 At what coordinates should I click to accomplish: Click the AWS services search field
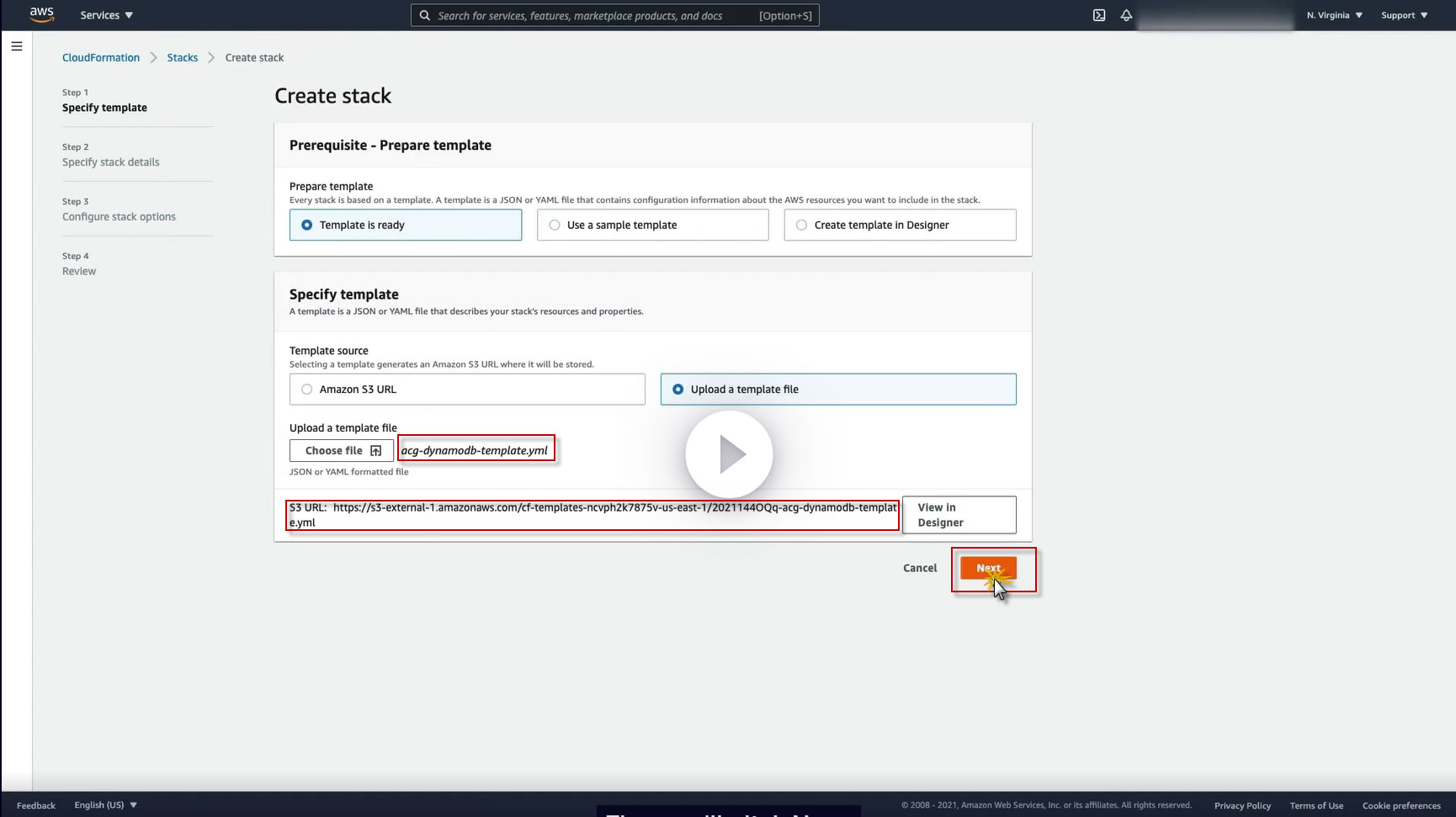tap(614, 15)
